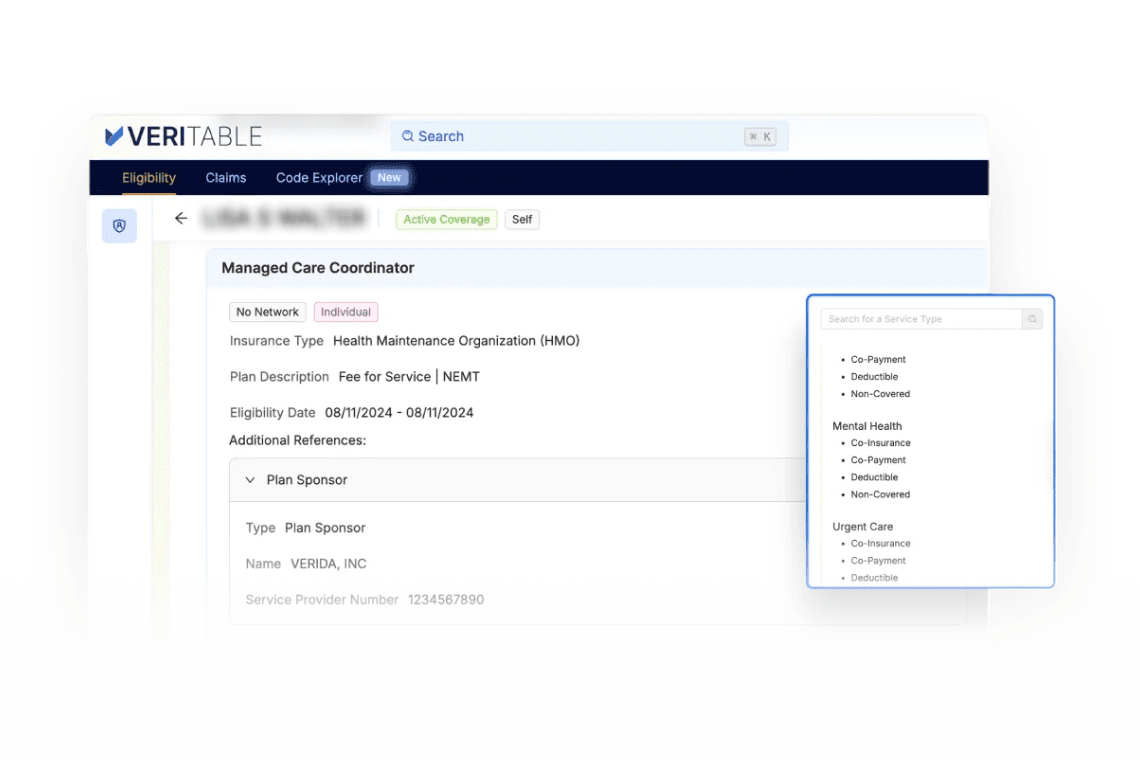The width and height of the screenshot is (1140, 760).
Task: Click the Individual tag
Action: click(x=345, y=312)
